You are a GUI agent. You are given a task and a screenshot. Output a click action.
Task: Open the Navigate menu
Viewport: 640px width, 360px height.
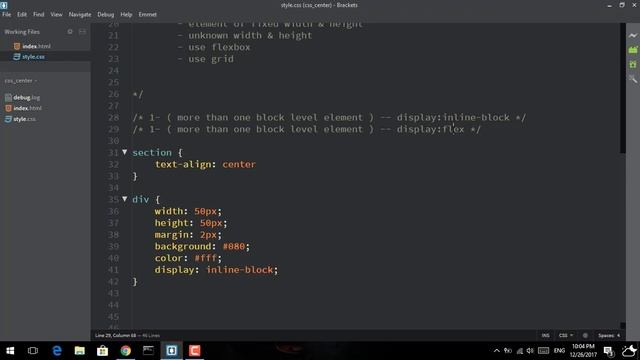(80, 14)
